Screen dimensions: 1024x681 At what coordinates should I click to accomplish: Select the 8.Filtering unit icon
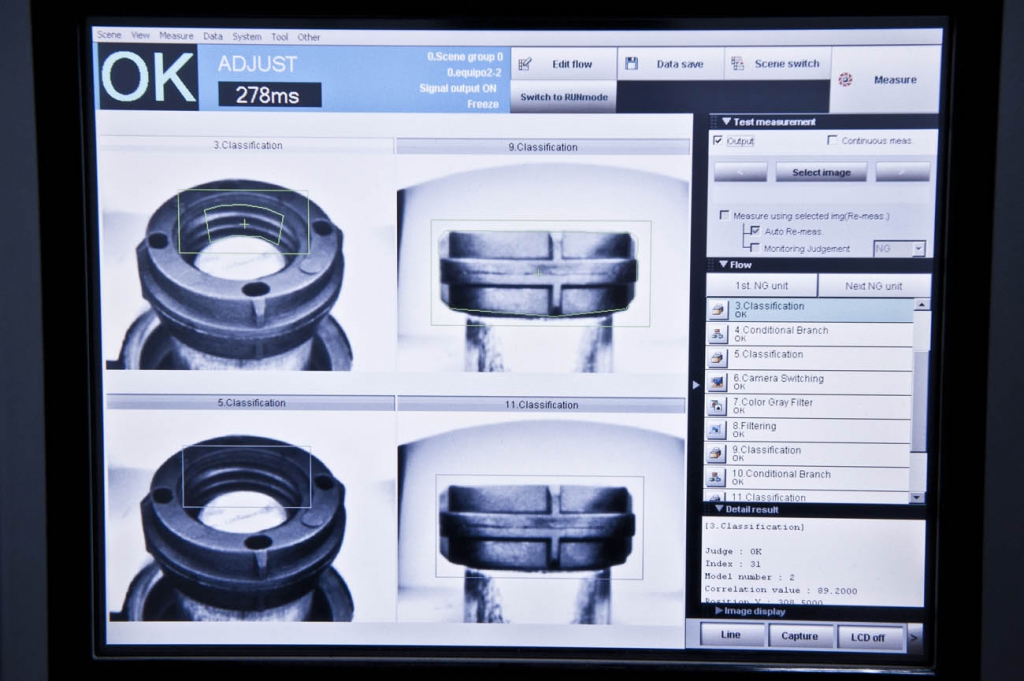click(x=716, y=430)
